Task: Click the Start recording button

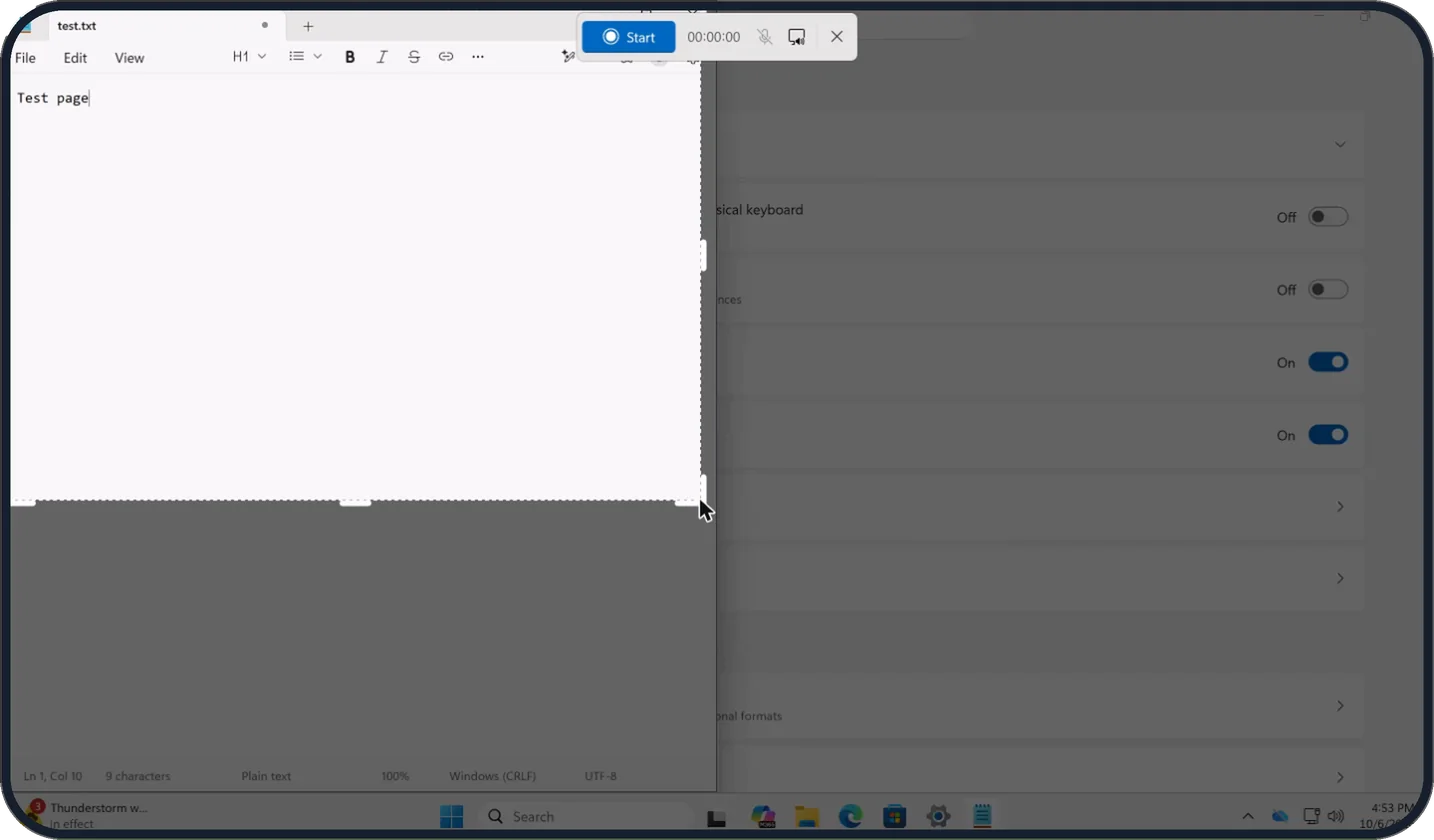Action: pyautogui.click(x=628, y=37)
